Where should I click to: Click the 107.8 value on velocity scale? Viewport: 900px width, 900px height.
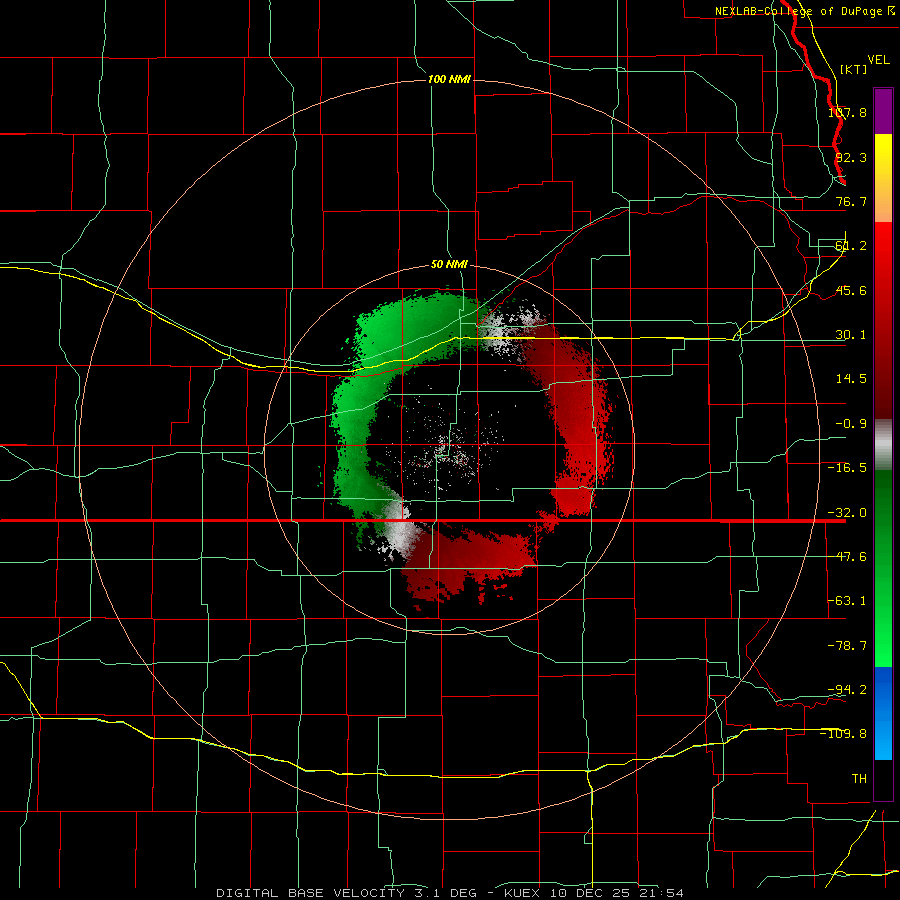(x=847, y=112)
